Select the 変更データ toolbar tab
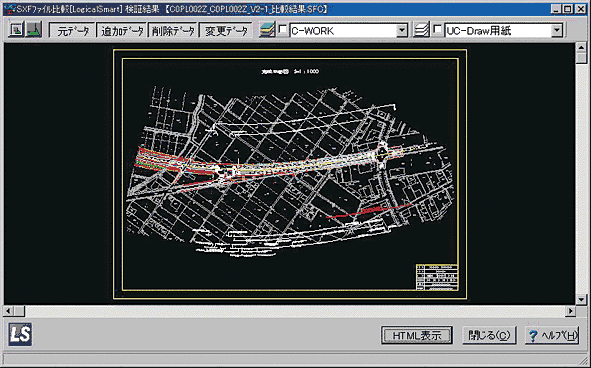Screen dimensions: 591x368 226,30
